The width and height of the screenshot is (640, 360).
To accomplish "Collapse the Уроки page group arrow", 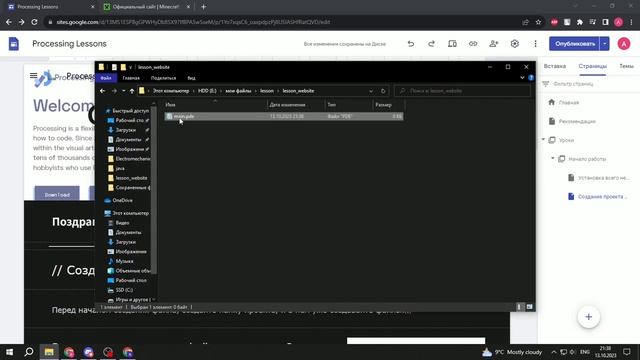I will 543,140.
